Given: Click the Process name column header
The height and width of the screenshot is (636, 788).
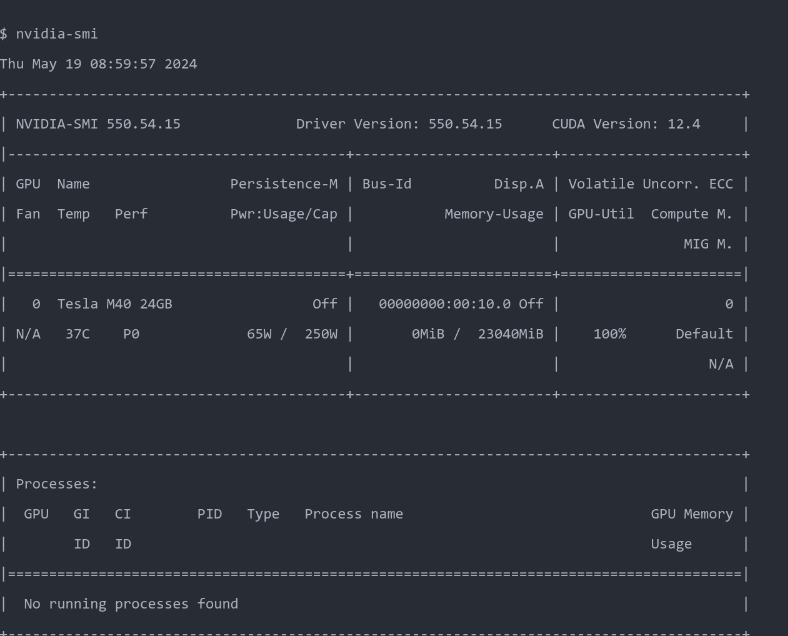Looking at the screenshot, I should 354,514.
